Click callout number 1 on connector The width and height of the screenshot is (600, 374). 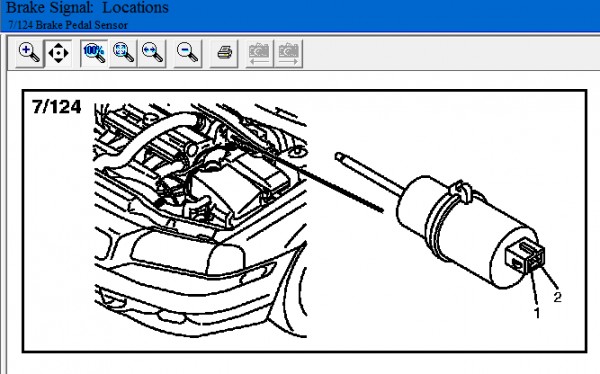537,313
